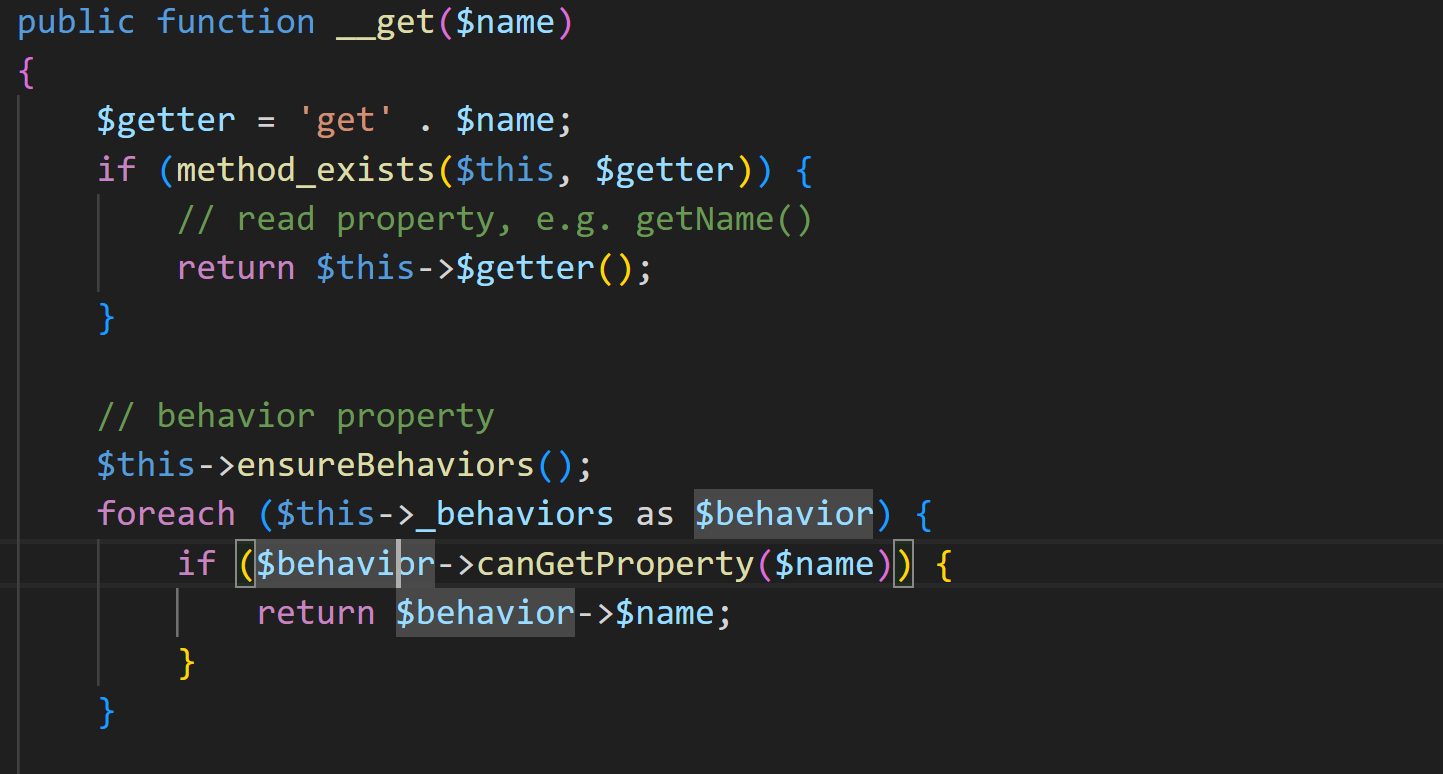Click the closing brace of foreach loop
The width and height of the screenshot is (1443, 774).
(107, 711)
